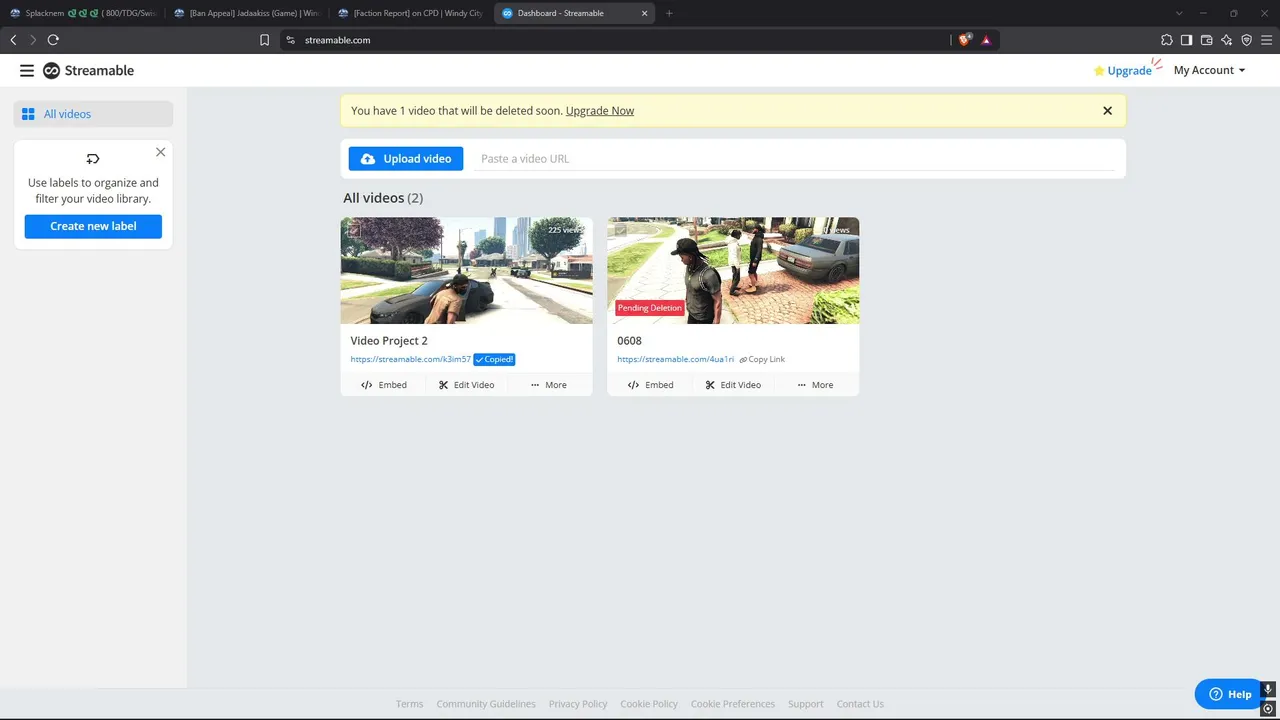This screenshot has height=720, width=1280.
Task: Edit Video for the 0608 video
Action: [733, 385]
